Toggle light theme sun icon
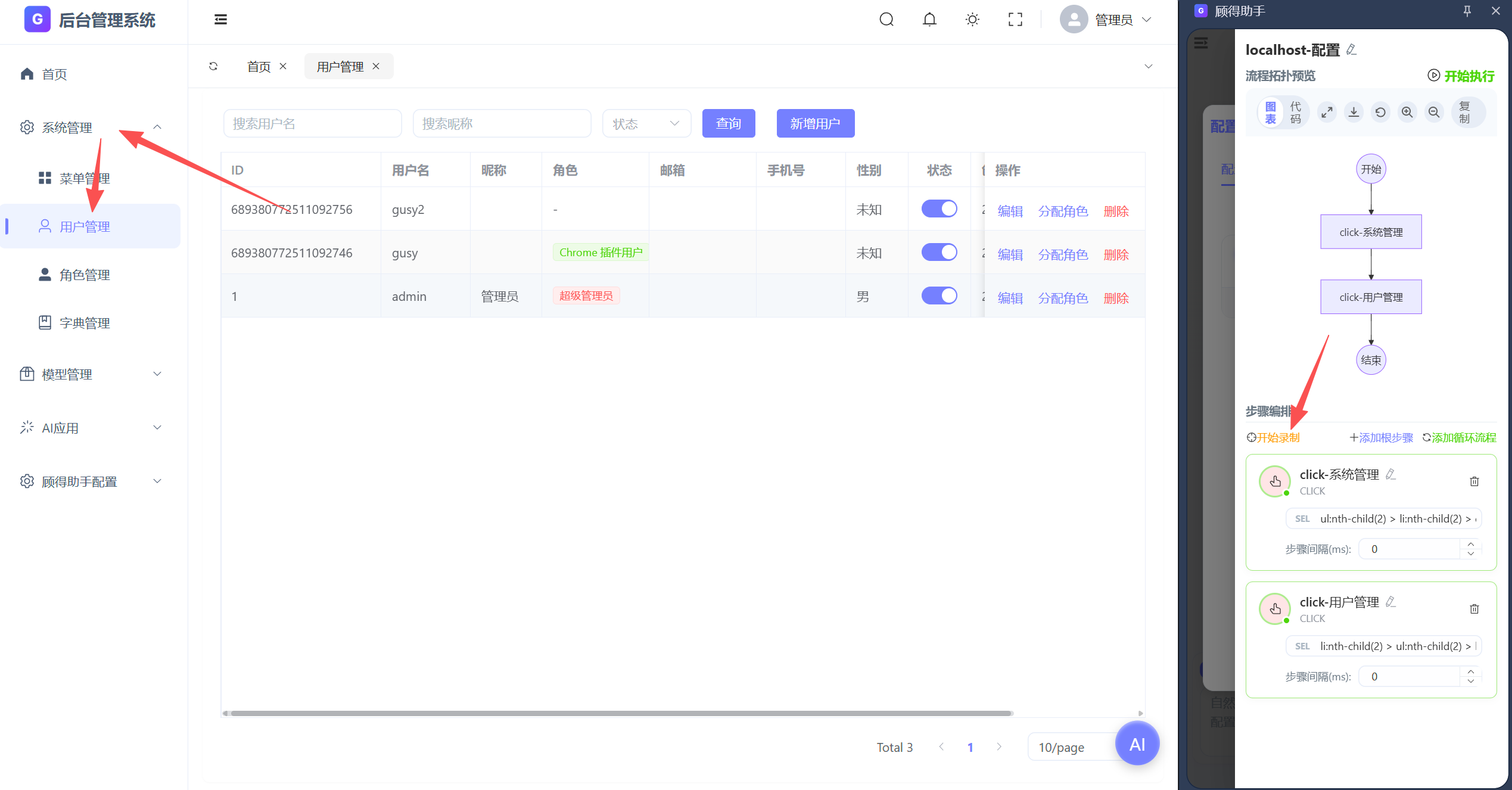 [x=972, y=20]
